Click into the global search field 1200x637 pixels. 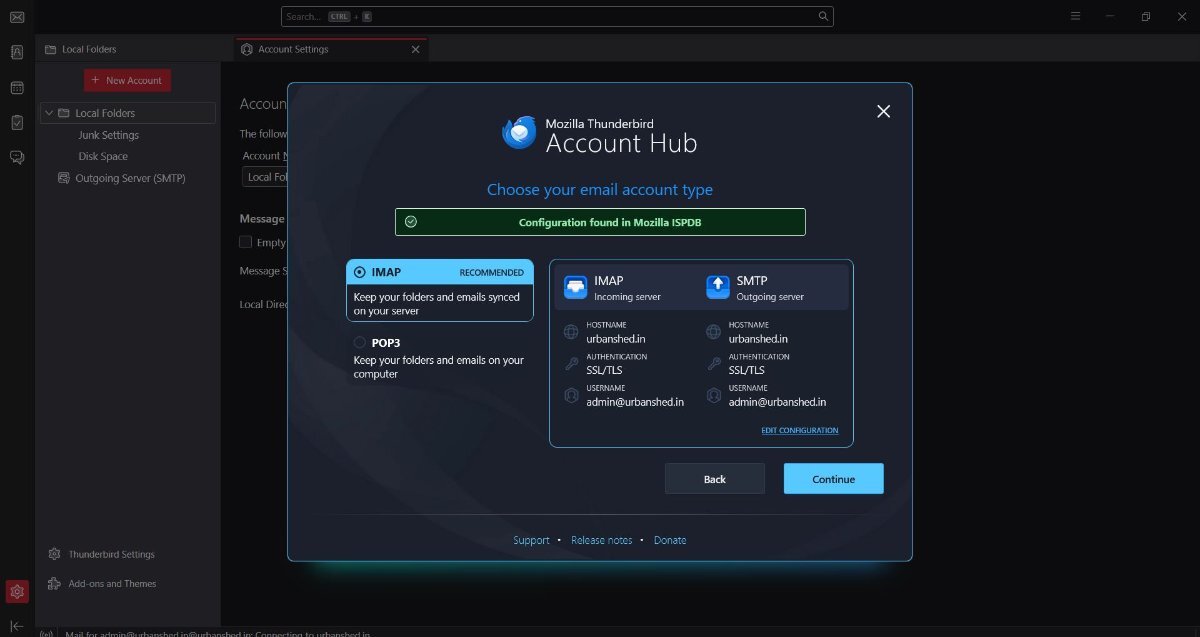coord(557,17)
